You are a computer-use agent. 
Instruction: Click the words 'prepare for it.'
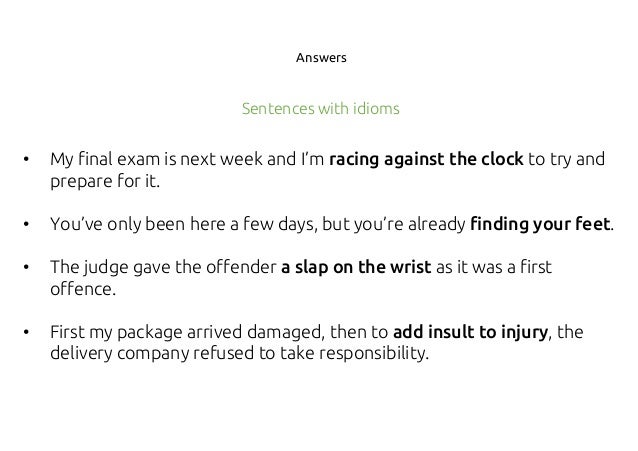point(105,181)
